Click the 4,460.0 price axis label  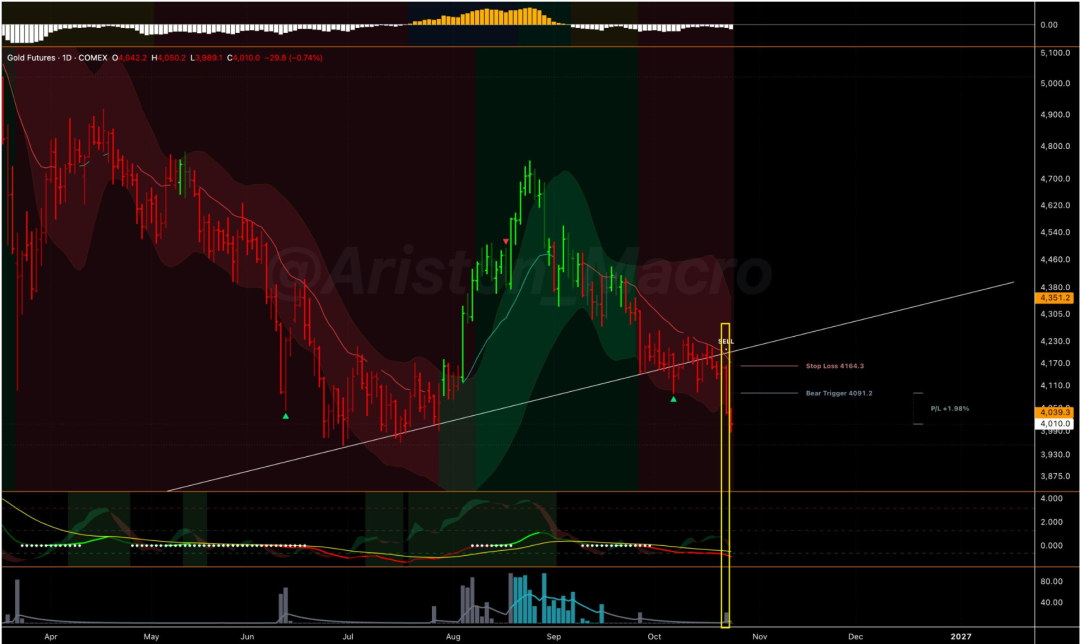1055,260
